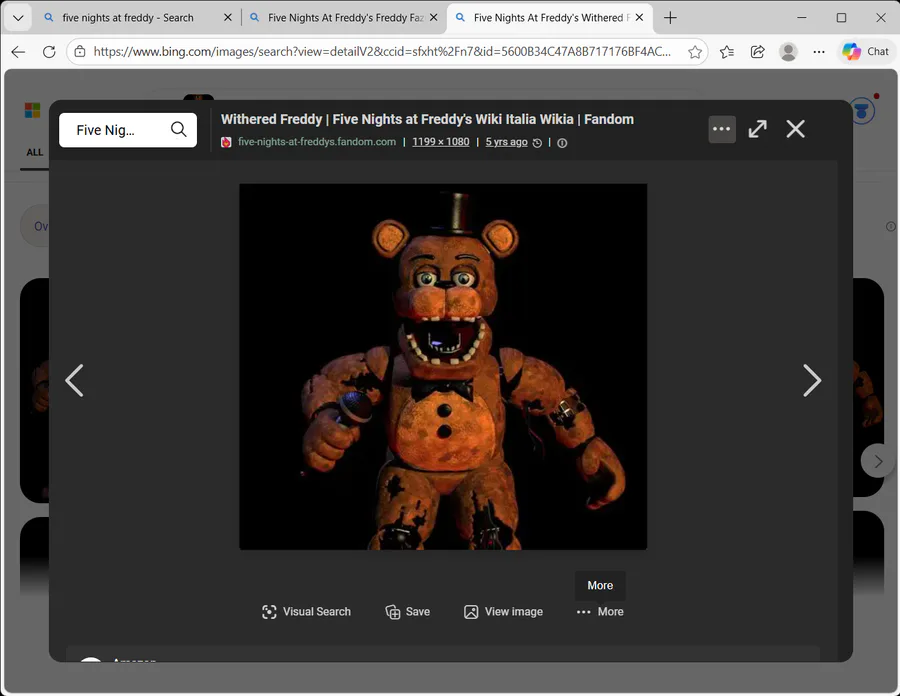Click the info circle icon in image details
The height and width of the screenshot is (696, 900).
pos(562,143)
